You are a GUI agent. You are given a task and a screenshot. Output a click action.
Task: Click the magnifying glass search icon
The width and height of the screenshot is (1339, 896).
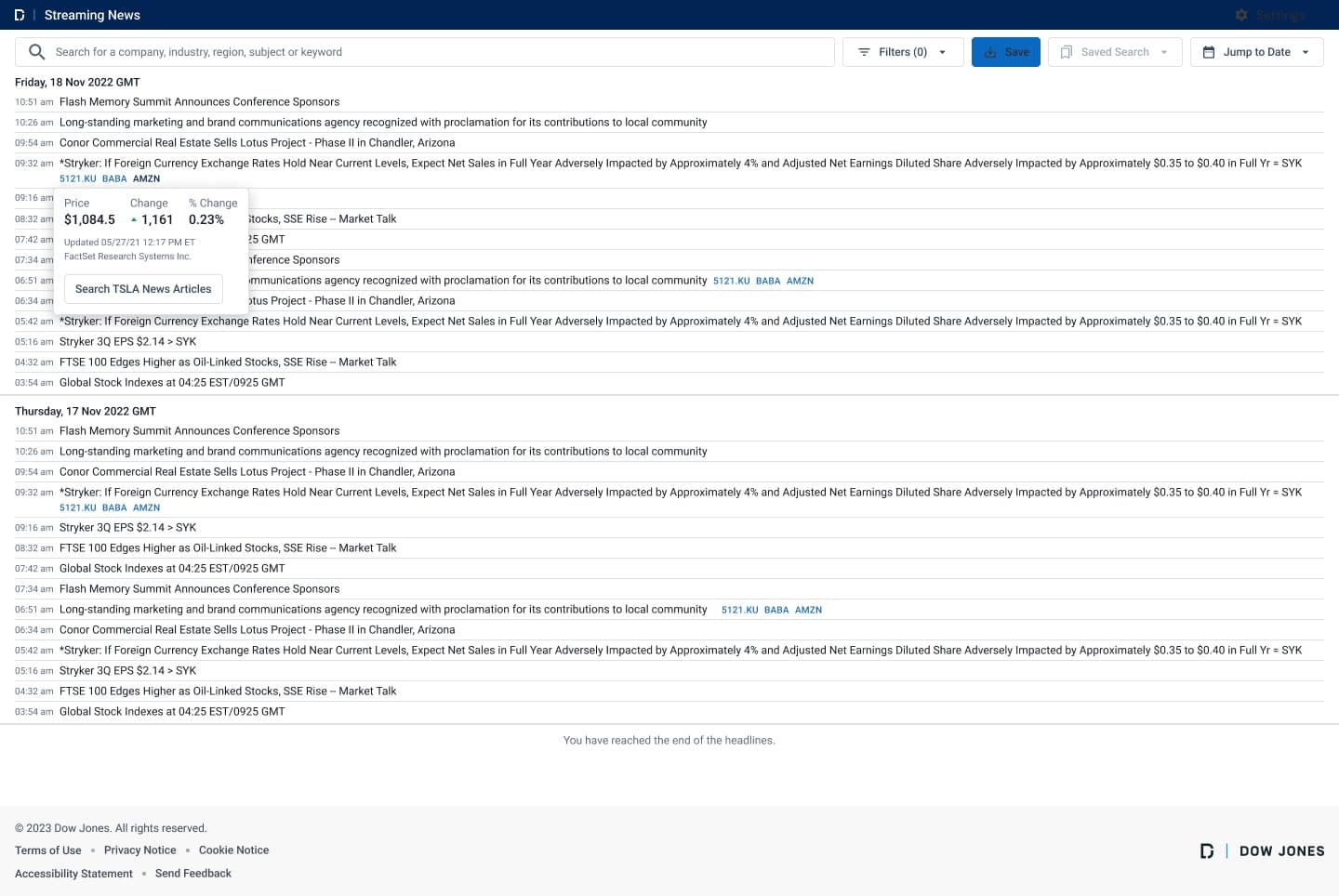tap(37, 52)
